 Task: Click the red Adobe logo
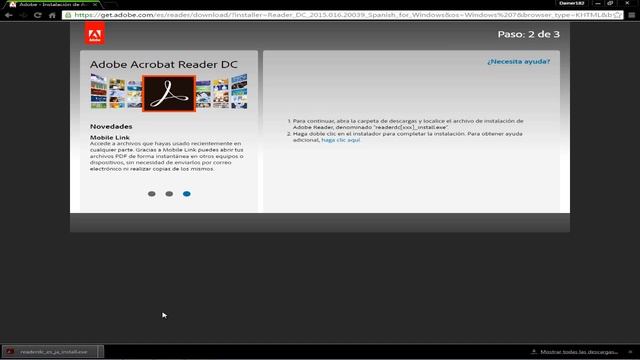(x=95, y=33)
